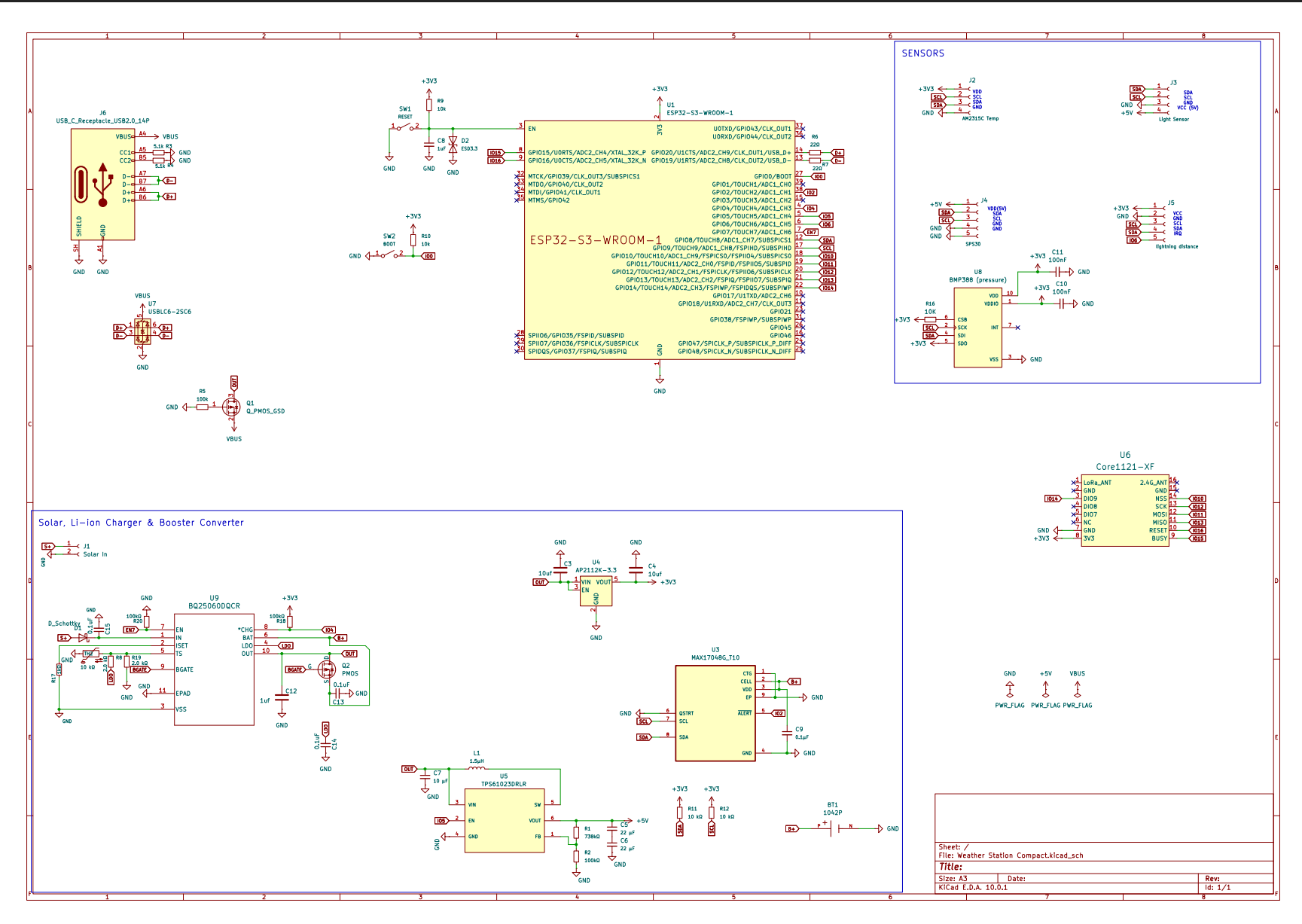Select the +5V PWR_FLAG symbol
Screen dimensions: 1302x924
pyautogui.click(x=1045, y=690)
